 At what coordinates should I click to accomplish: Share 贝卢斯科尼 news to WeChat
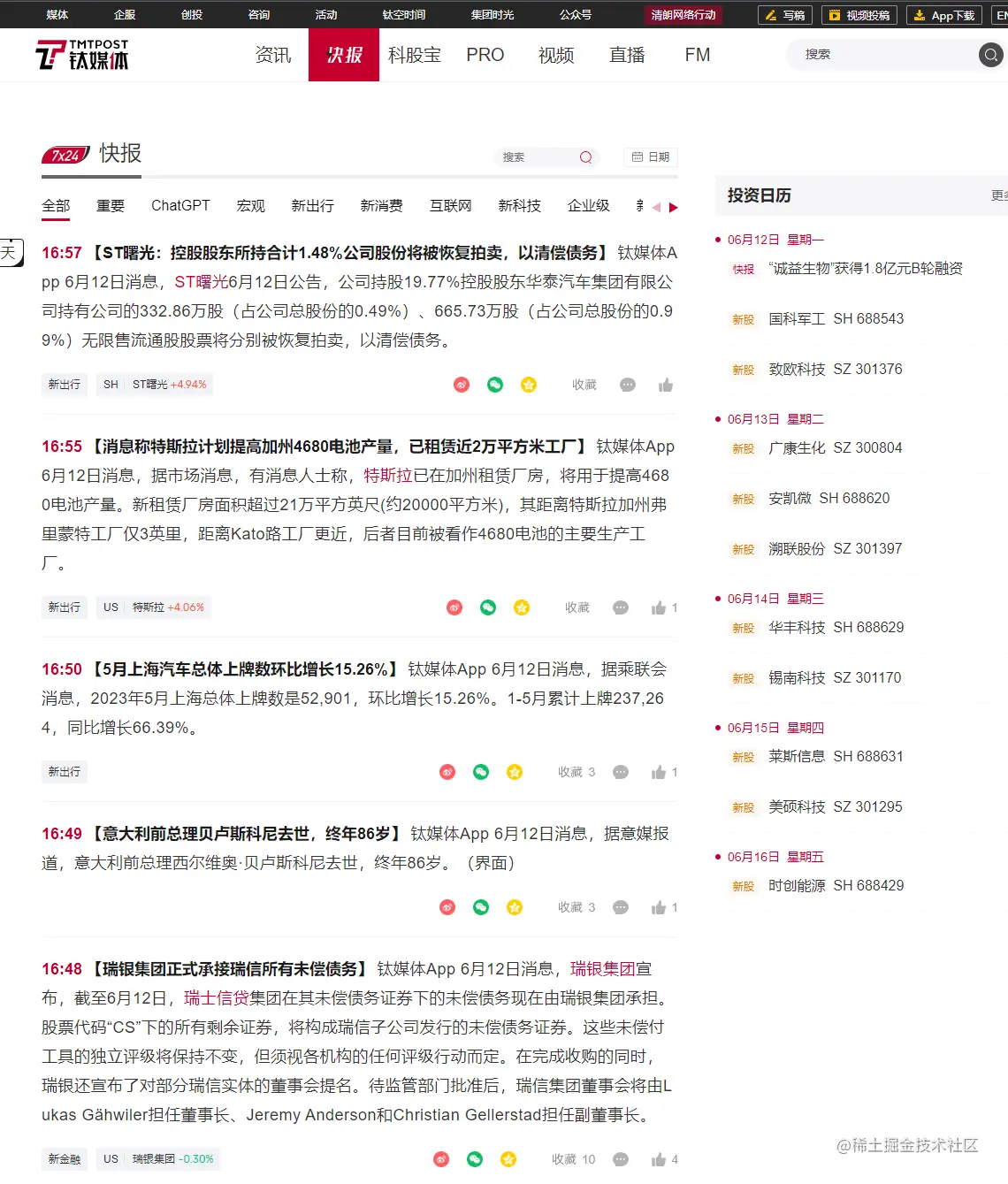point(481,907)
